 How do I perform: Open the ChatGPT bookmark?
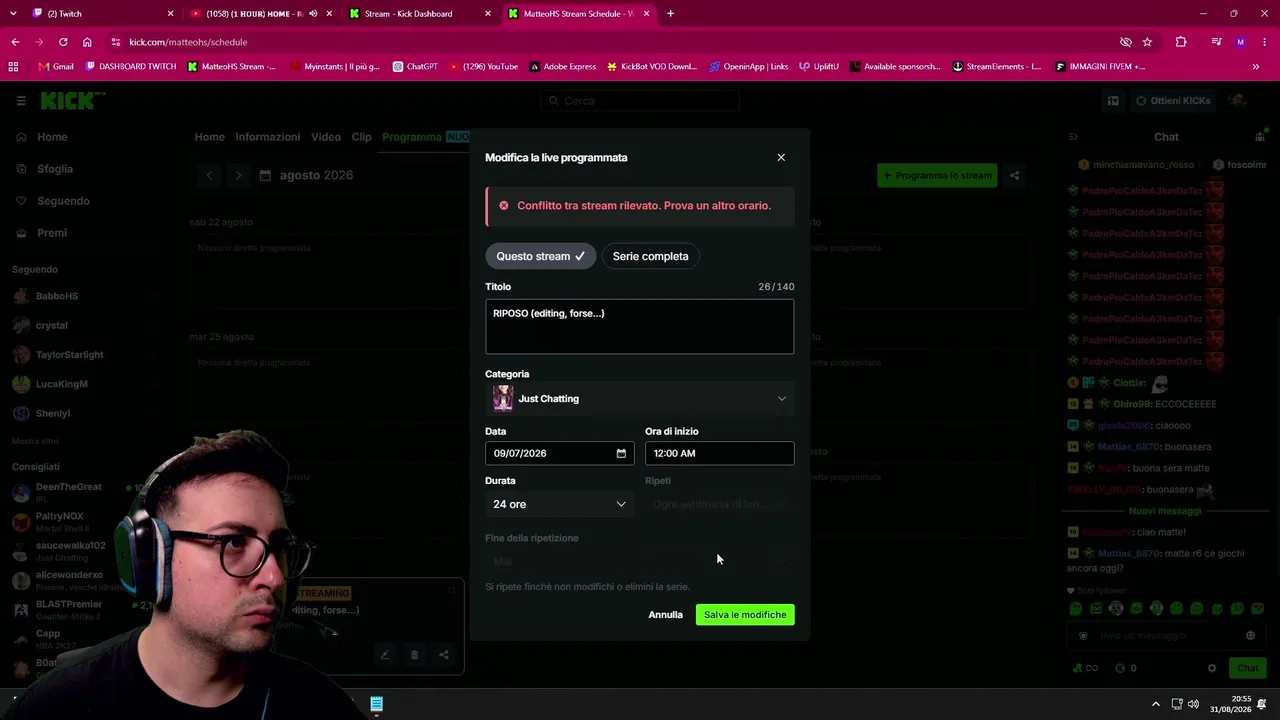click(415, 67)
